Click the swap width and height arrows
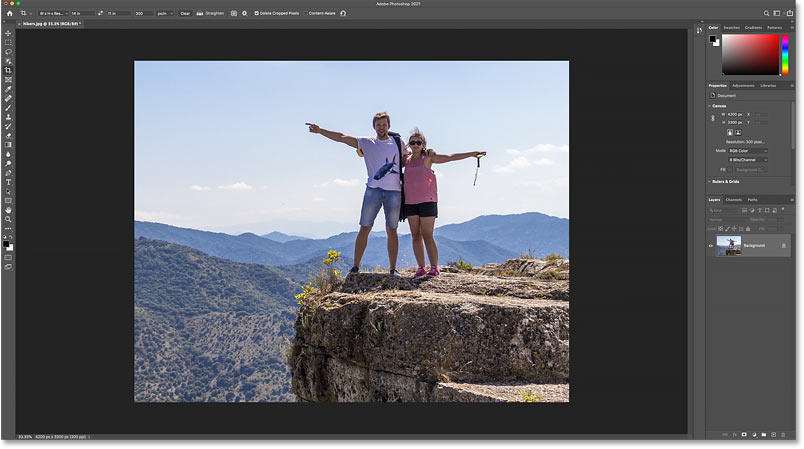Screen dimensions: 804x449 click(x=100, y=13)
